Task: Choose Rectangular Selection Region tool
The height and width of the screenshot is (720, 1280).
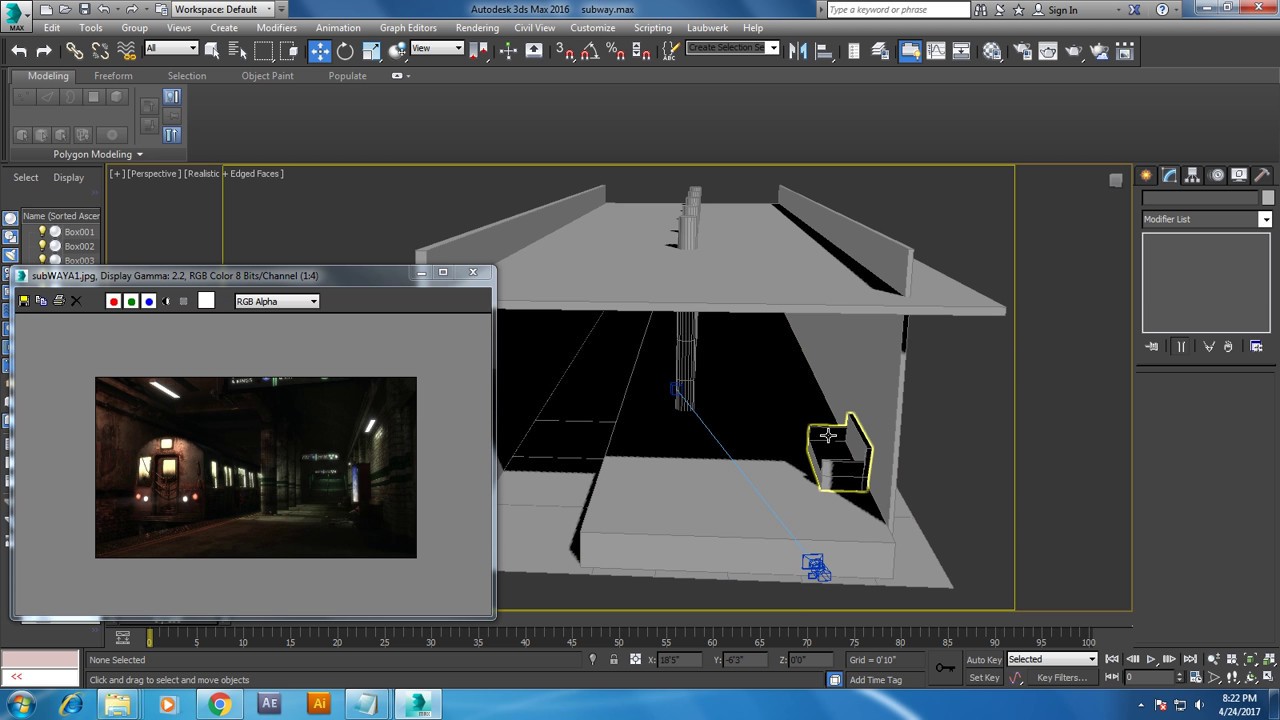Action: 263,51
